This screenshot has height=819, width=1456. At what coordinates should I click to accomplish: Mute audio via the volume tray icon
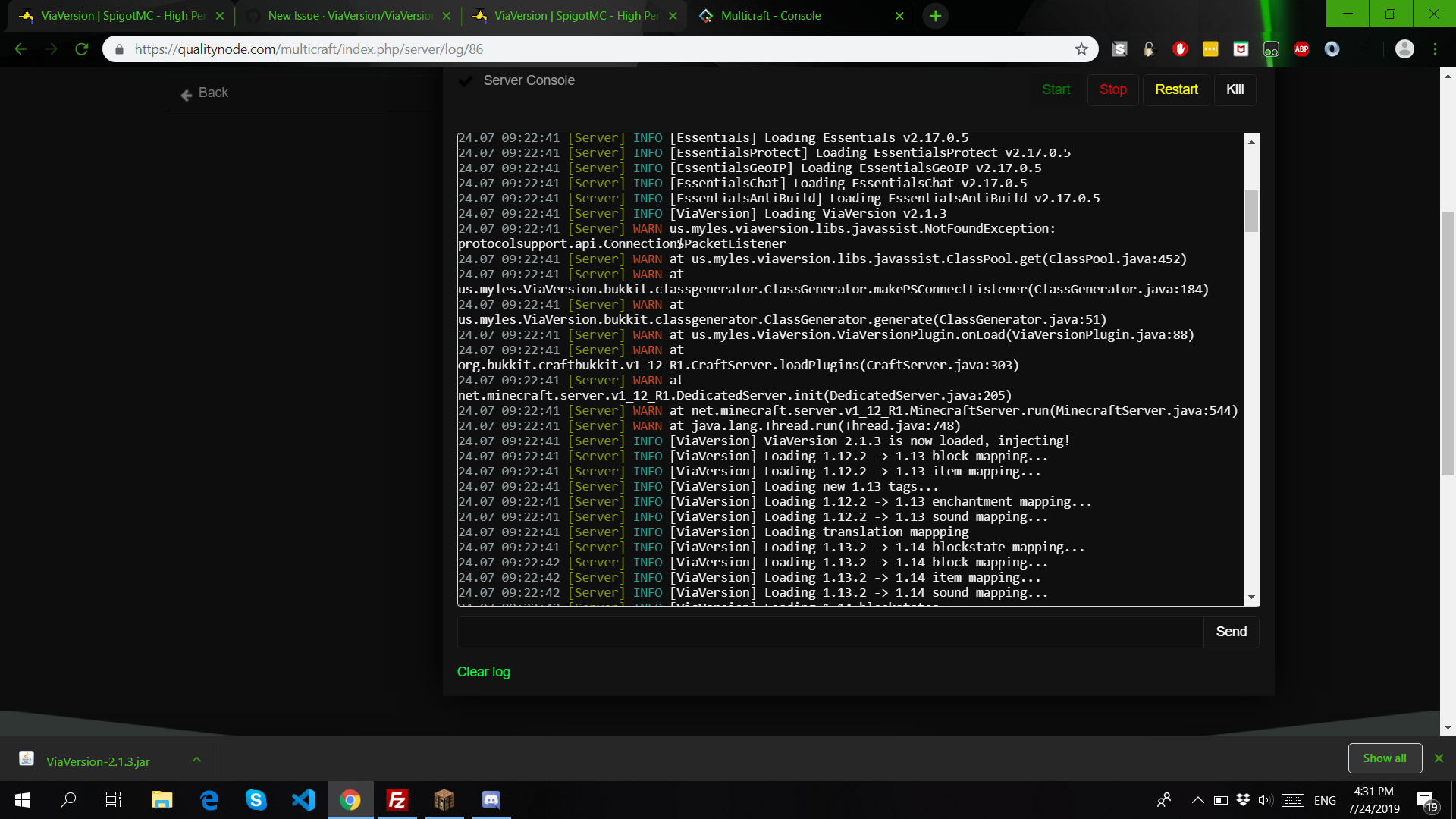coord(1265,799)
